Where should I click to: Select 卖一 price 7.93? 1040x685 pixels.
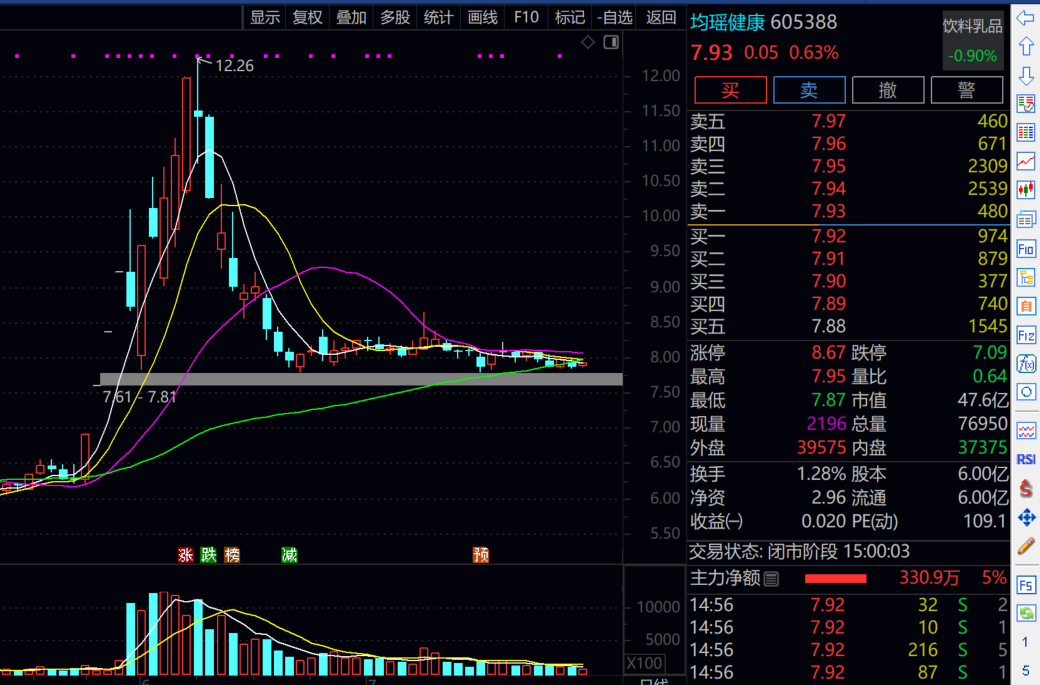point(828,212)
